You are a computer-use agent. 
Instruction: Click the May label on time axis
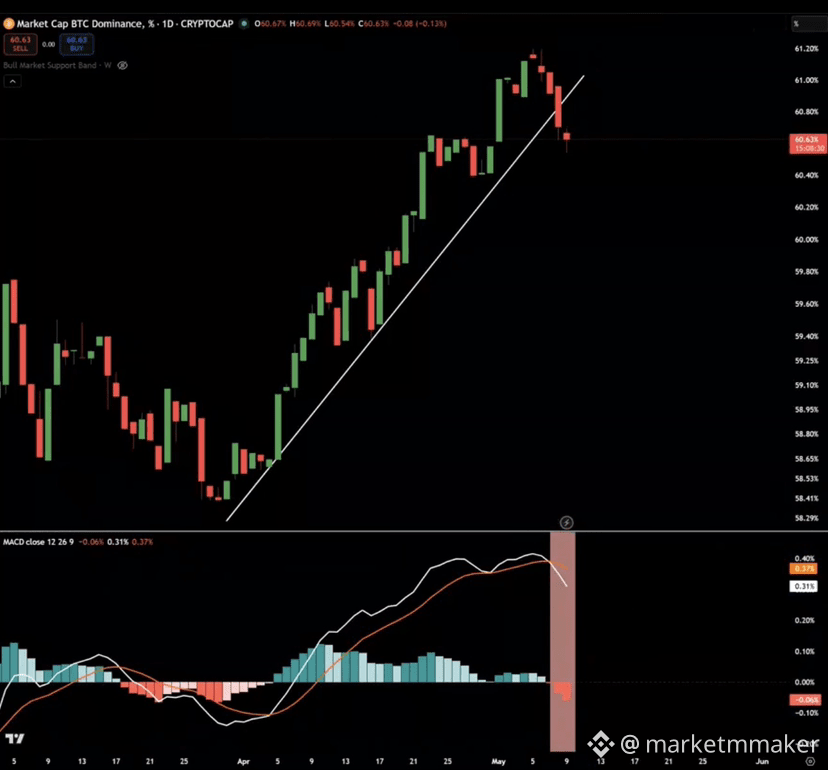pyautogui.click(x=498, y=761)
